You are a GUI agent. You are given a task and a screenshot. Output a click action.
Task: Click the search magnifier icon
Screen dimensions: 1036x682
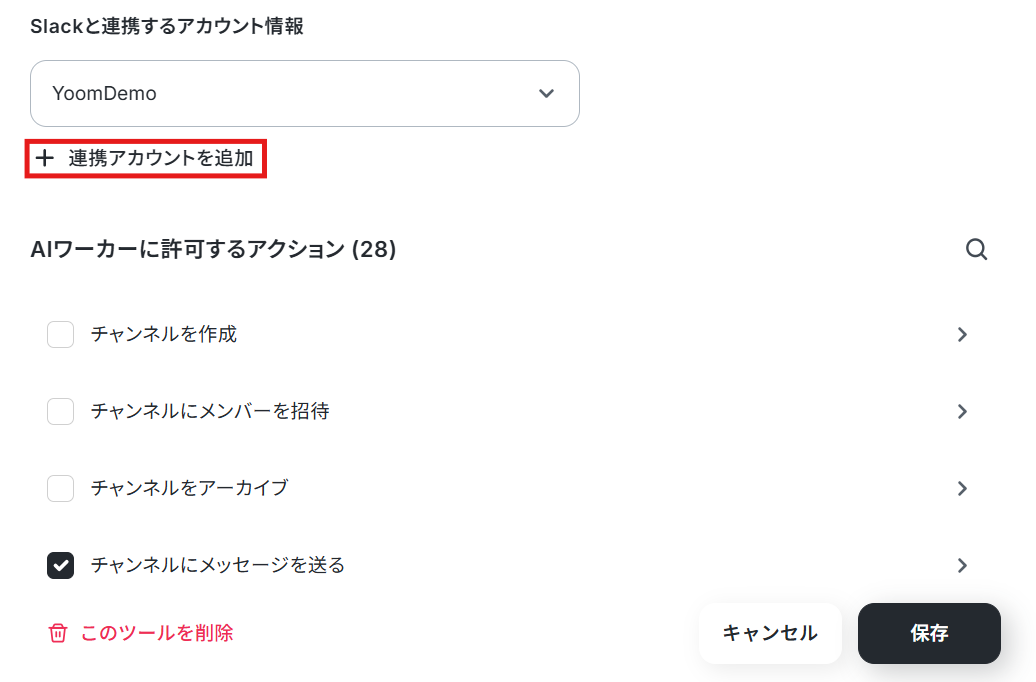(x=976, y=250)
